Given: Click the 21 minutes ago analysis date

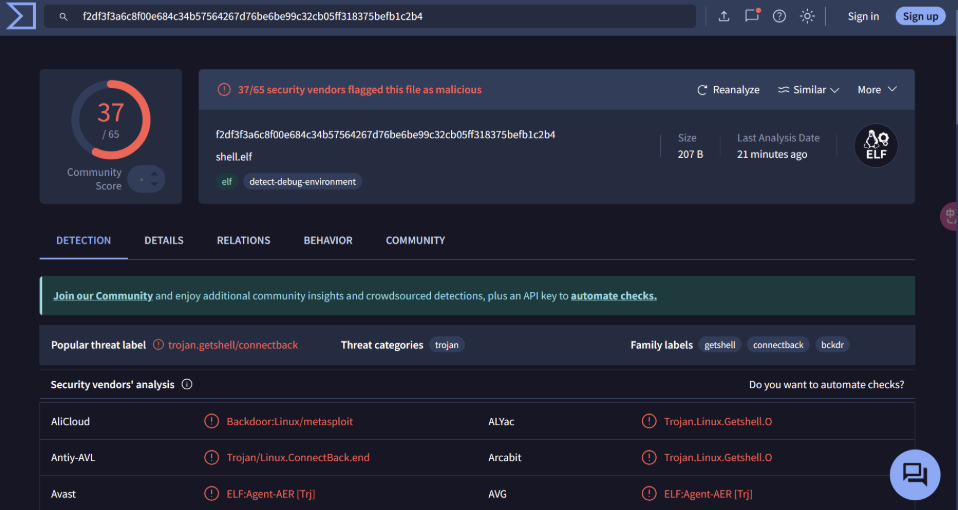Looking at the screenshot, I should (x=772, y=154).
